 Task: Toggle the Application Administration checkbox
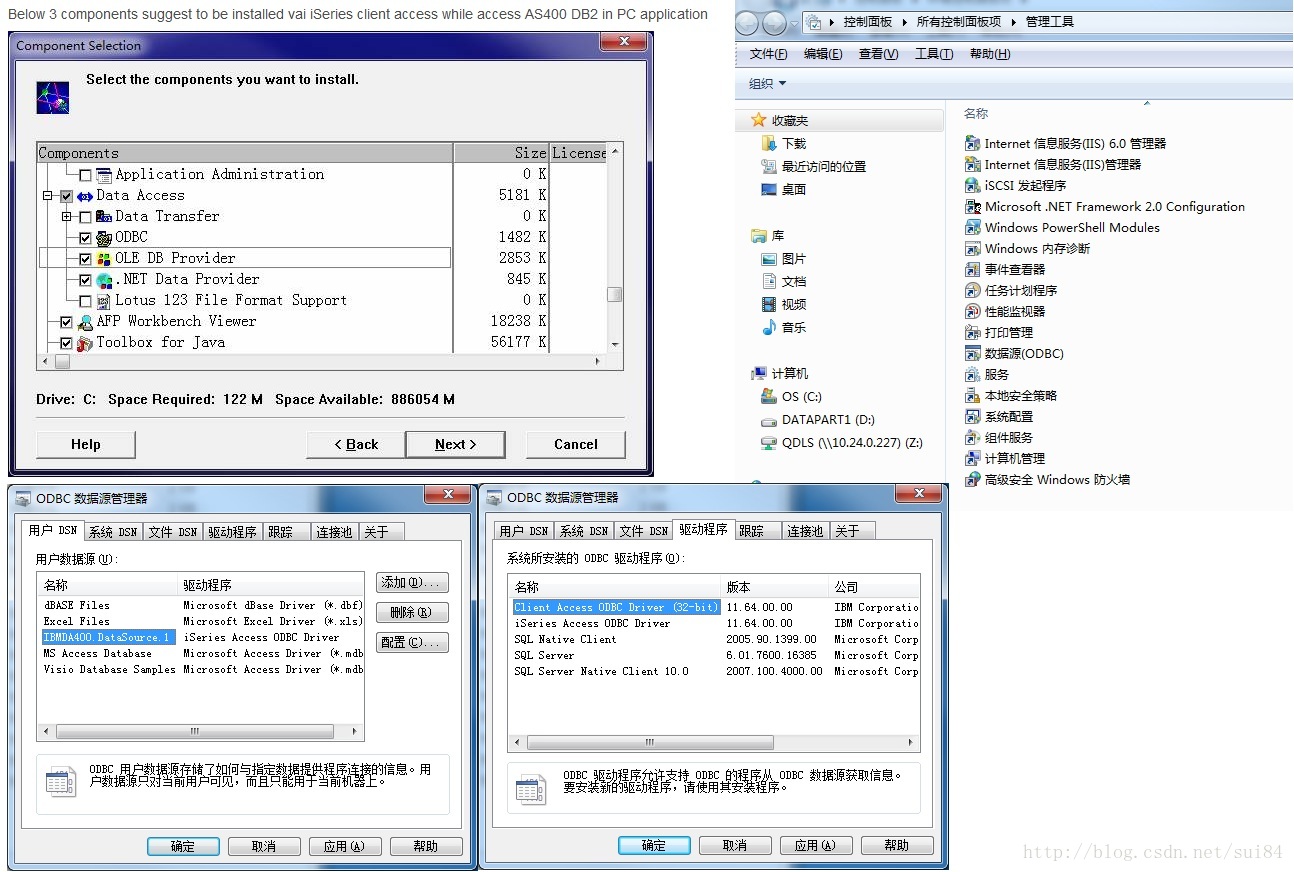85,175
